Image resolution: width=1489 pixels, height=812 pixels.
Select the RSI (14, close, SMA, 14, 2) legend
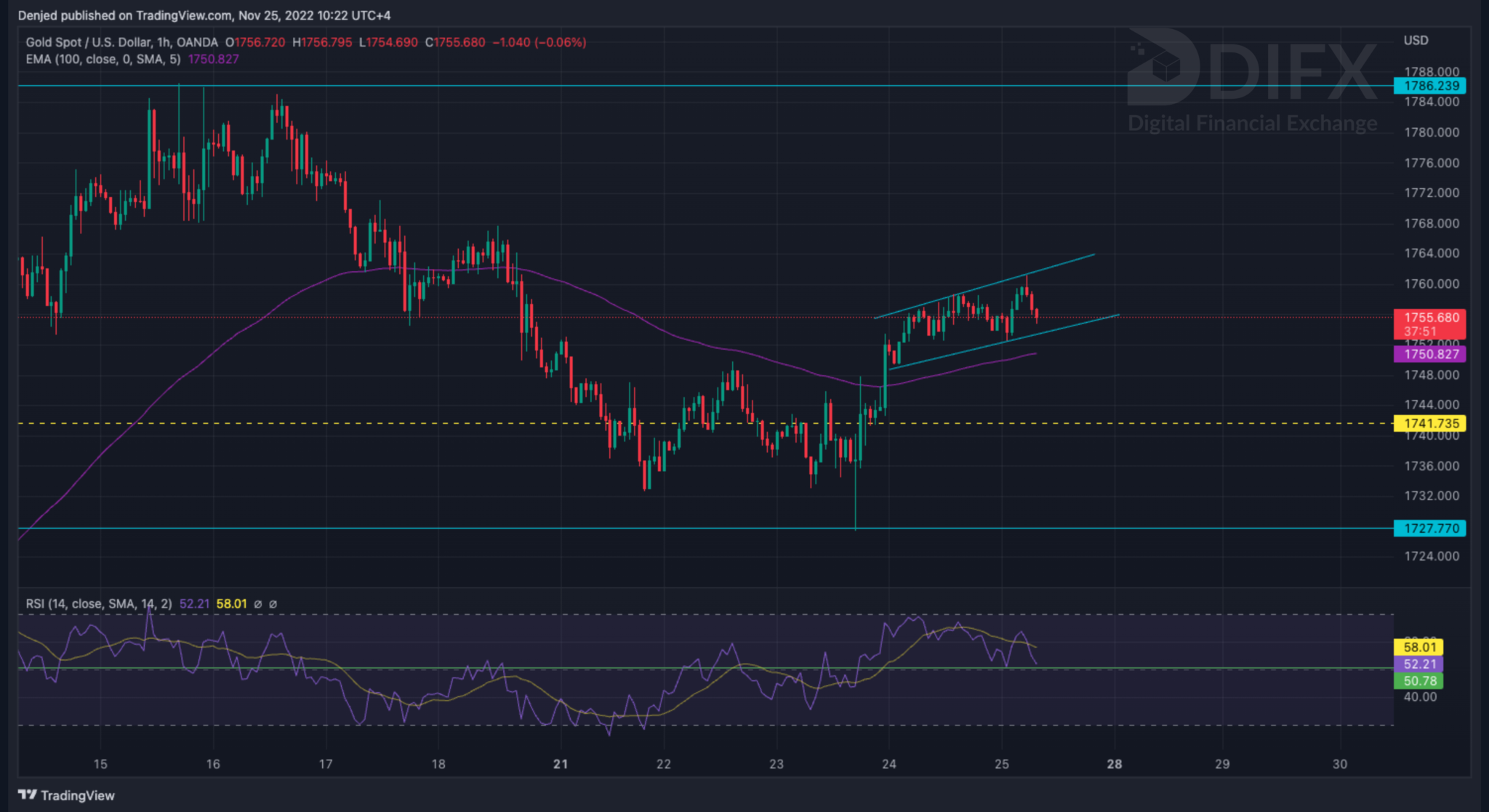pyautogui.click(x=99, y=603)
